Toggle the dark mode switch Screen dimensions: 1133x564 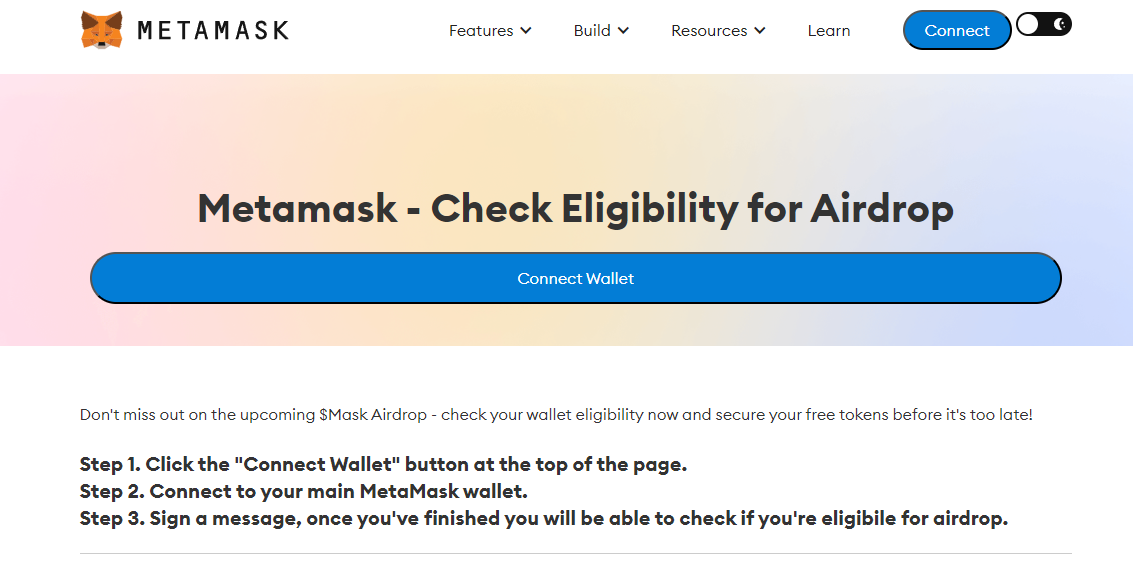point(1043,25)
